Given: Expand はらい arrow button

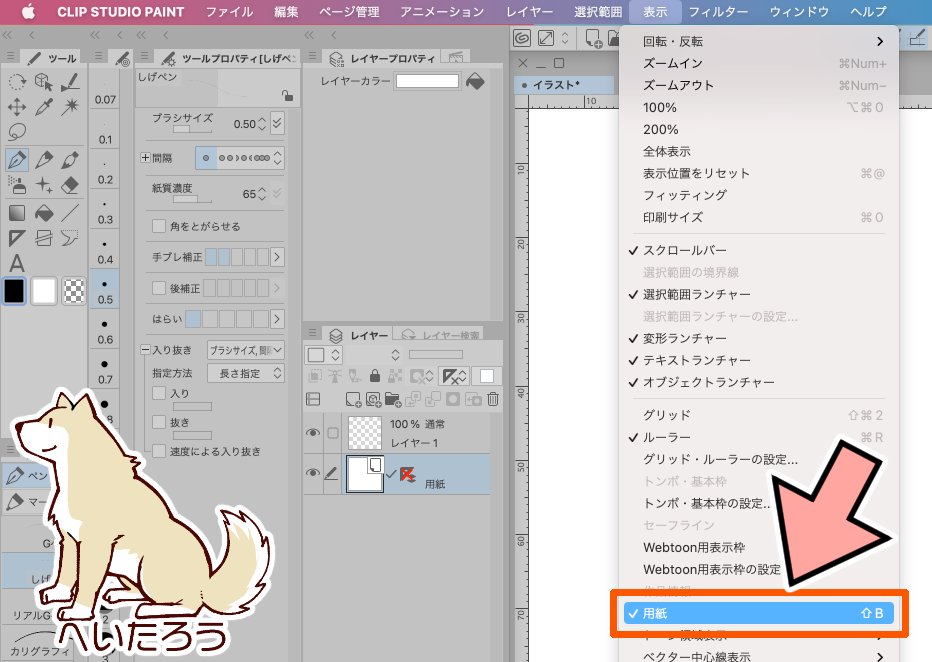Looking at the screenshot, I should 277,319.
